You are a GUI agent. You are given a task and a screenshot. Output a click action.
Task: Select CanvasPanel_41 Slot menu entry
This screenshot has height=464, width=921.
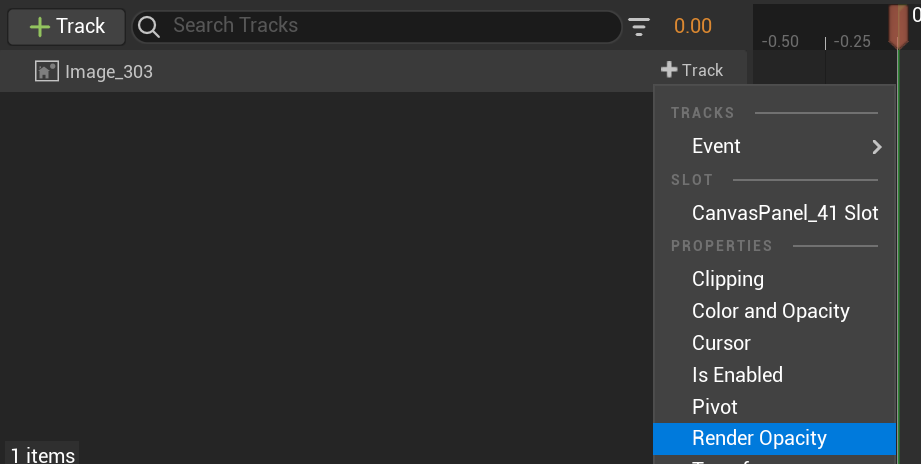(x=785, y=213)
